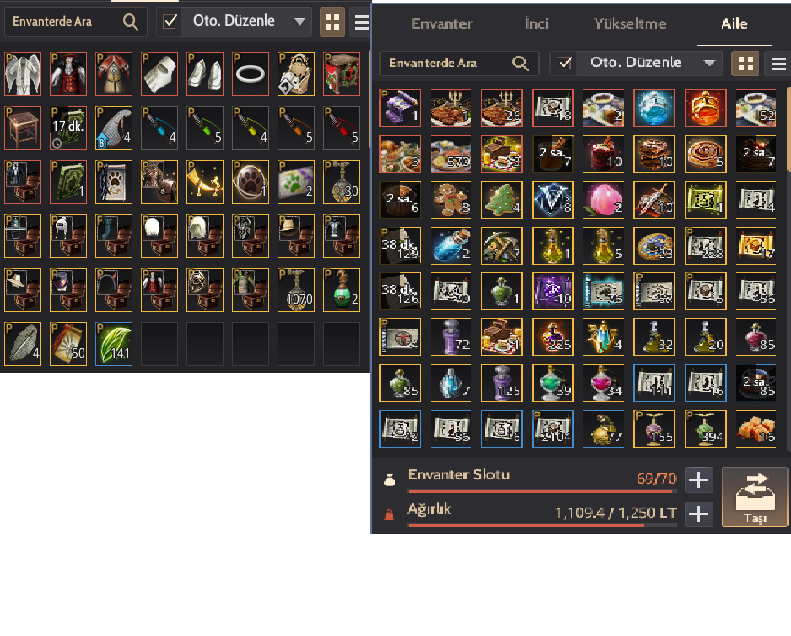The width and height of the screenshot is (791, 636).
Task: Click the blue potion bottle item
Action: 451,246
